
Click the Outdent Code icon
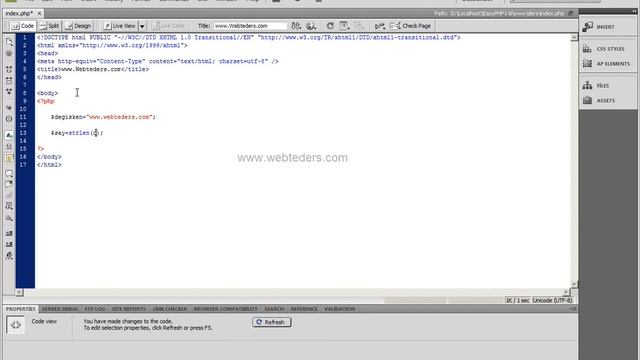[x=9, y=244]
